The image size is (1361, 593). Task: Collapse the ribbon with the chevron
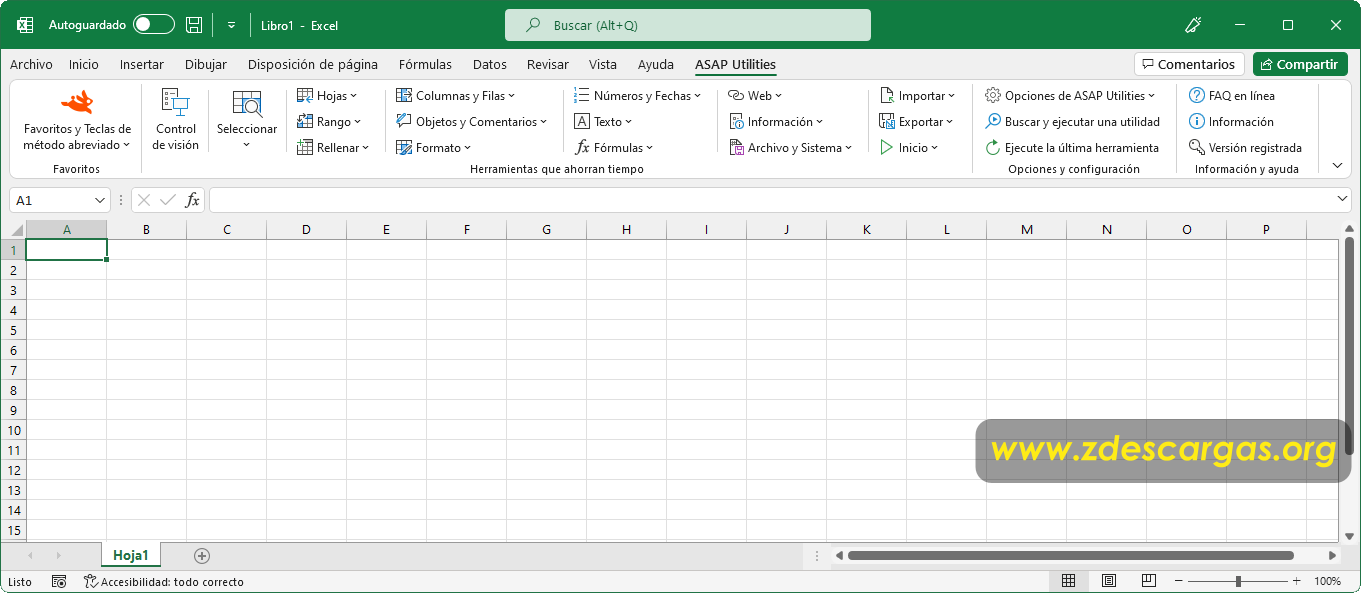1338,166
